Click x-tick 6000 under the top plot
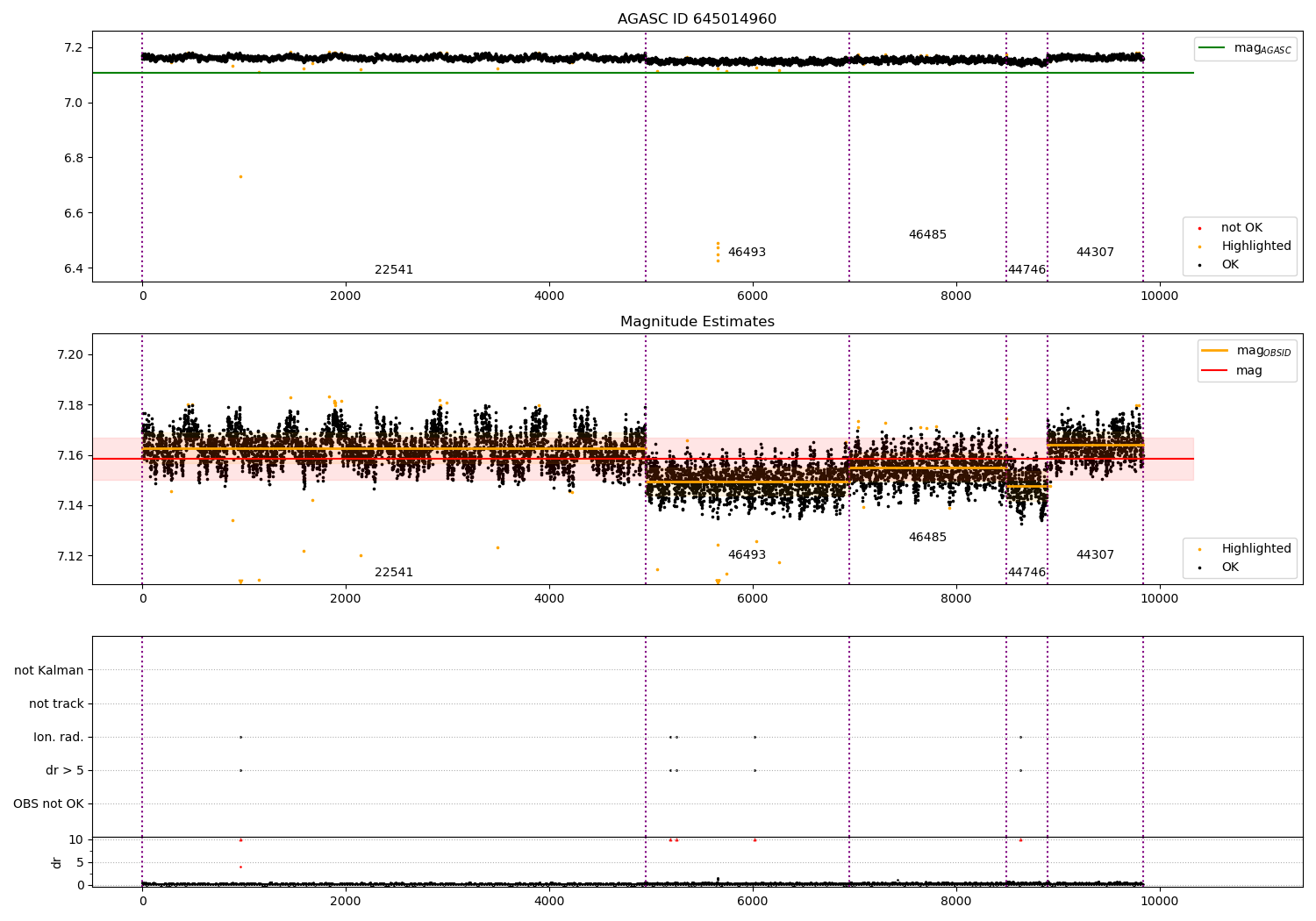Viewport: 1316px width, 921px height. pos(753,296)
